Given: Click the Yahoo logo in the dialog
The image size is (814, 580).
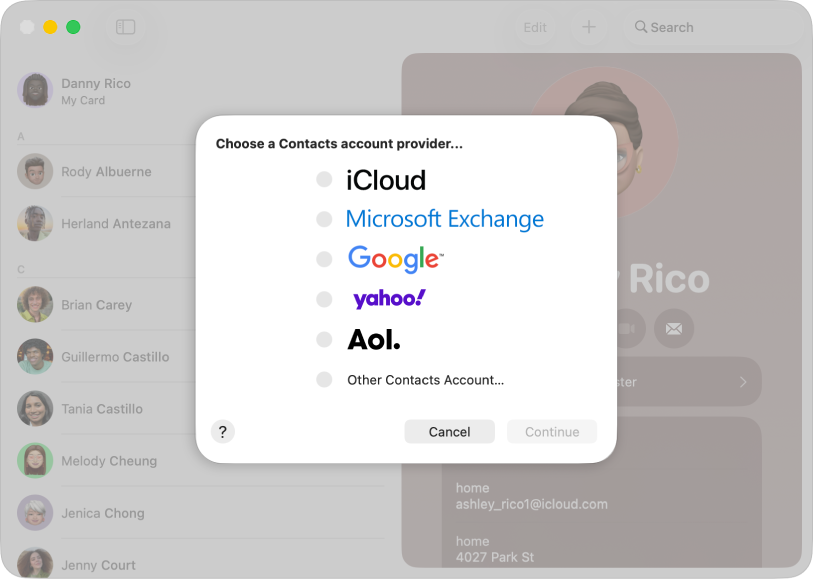Looking at the screenshot, I should tap(388, 298).
